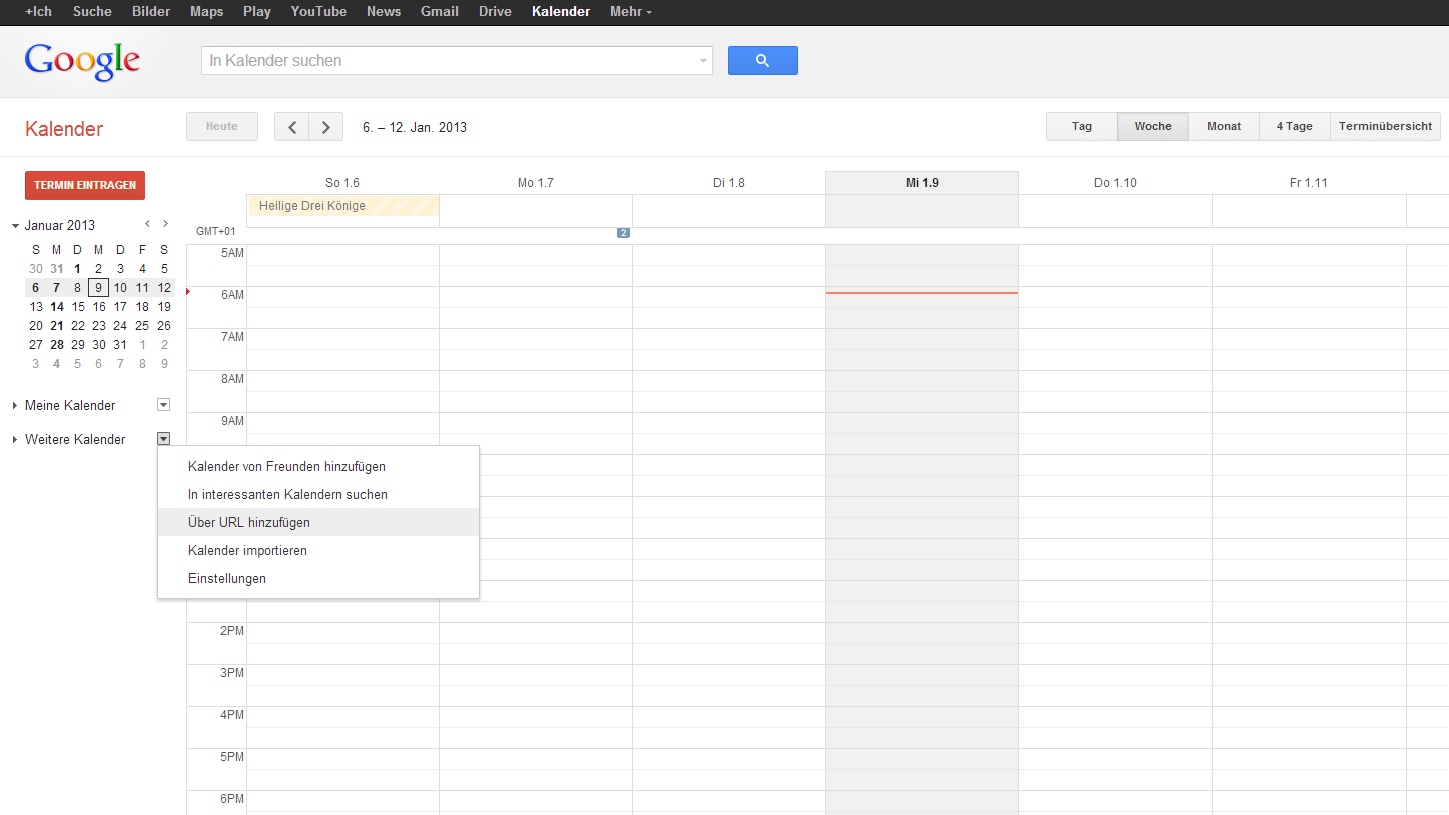The image size is (1449, 815).
Task: Switch to Monat view
Action: [x=1224, y=126]
